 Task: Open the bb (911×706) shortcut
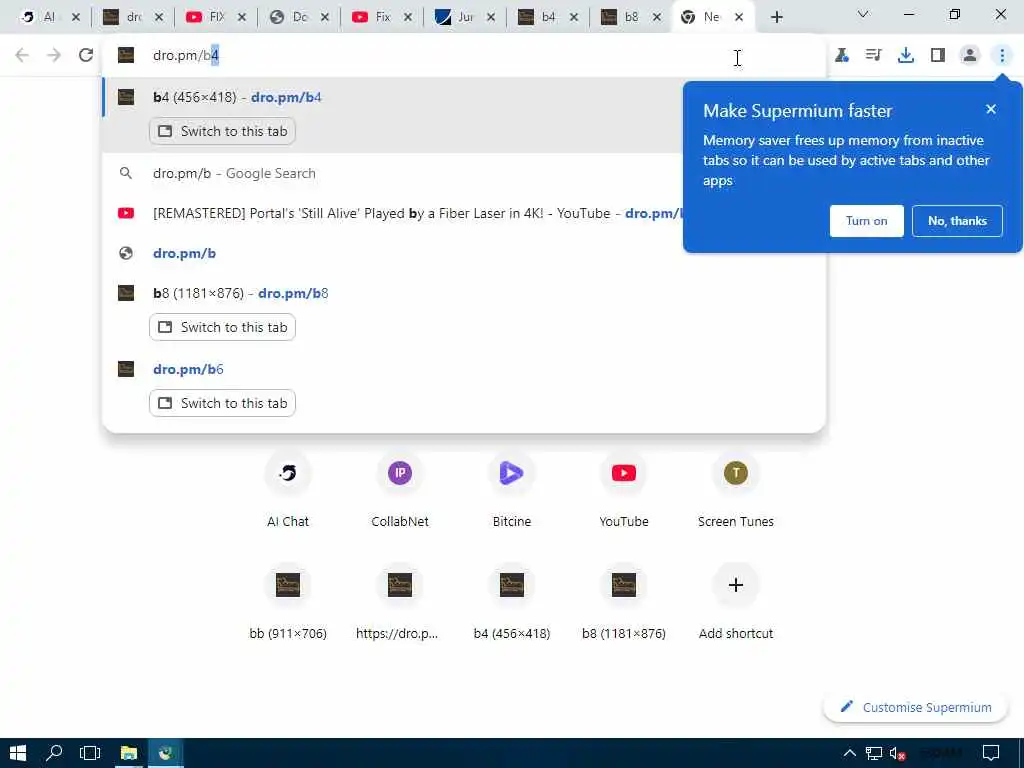pyautogui.click(x=288, y=601)
